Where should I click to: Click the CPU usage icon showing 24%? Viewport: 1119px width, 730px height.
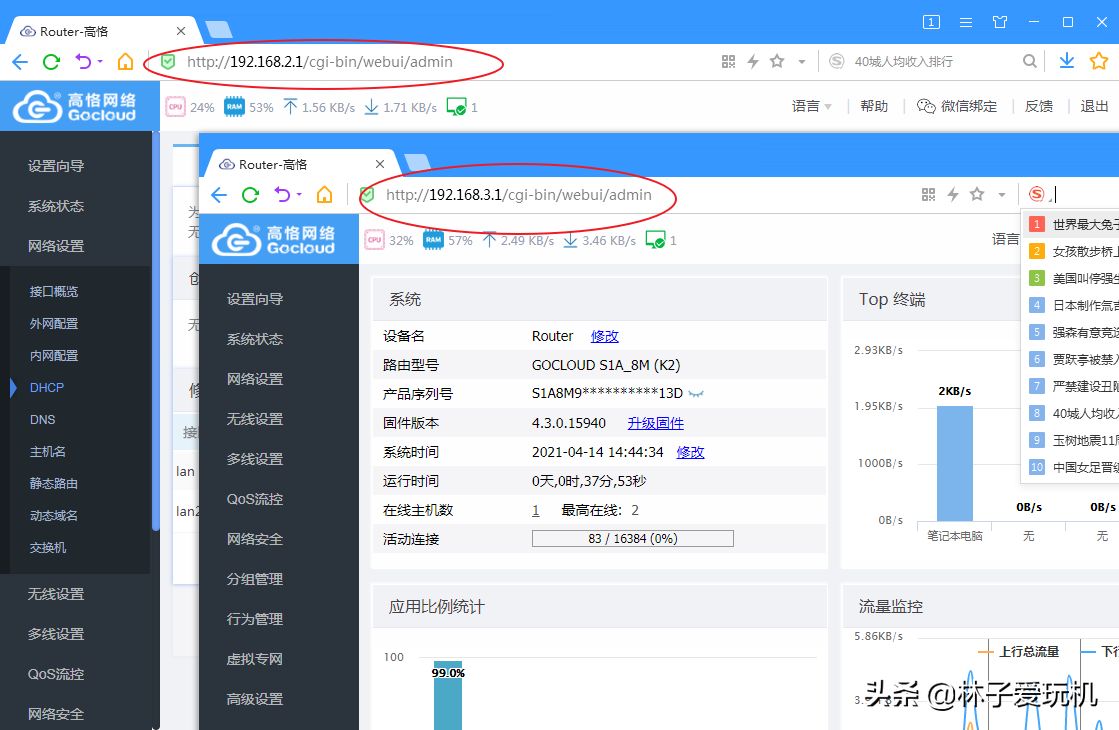pos(176,107)
